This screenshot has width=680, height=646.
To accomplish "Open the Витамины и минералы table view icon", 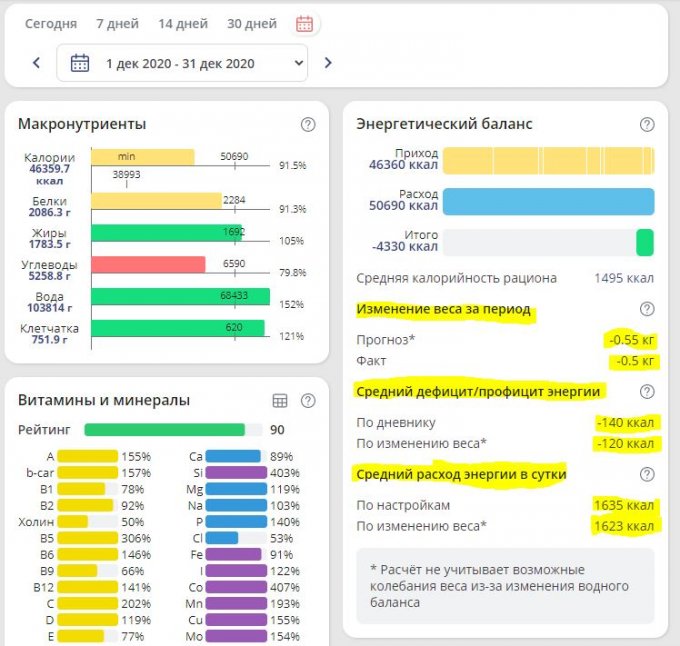I will (x=280, y=401).
